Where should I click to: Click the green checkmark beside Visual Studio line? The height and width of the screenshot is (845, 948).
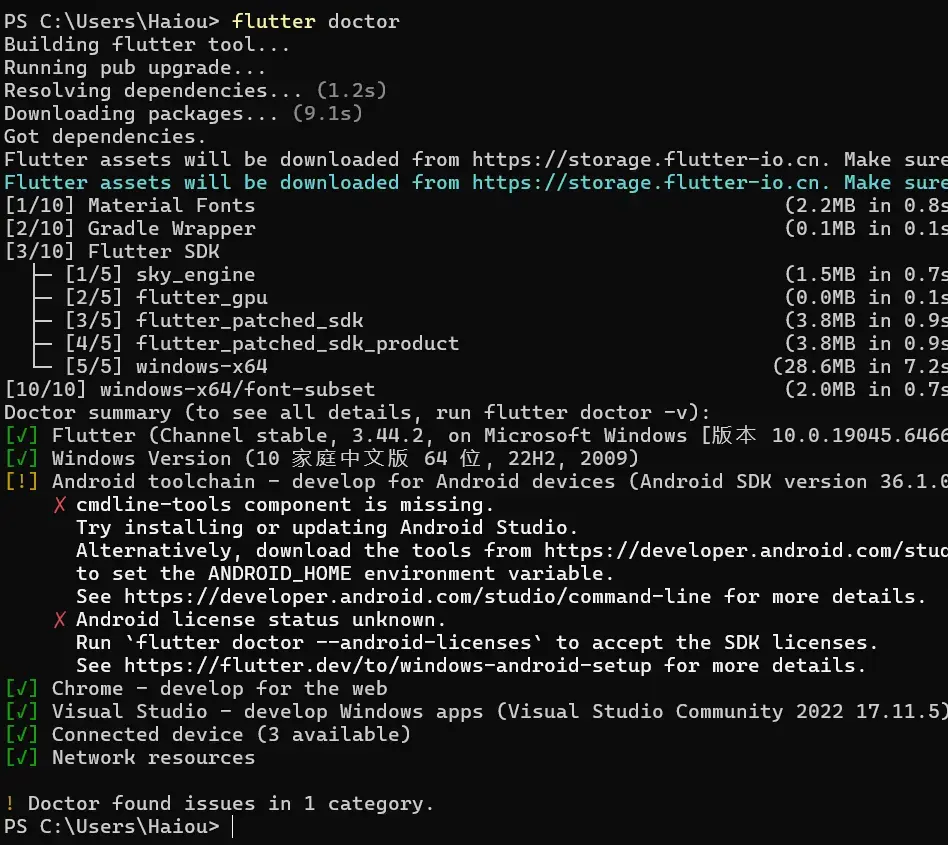tap(21, 711)
